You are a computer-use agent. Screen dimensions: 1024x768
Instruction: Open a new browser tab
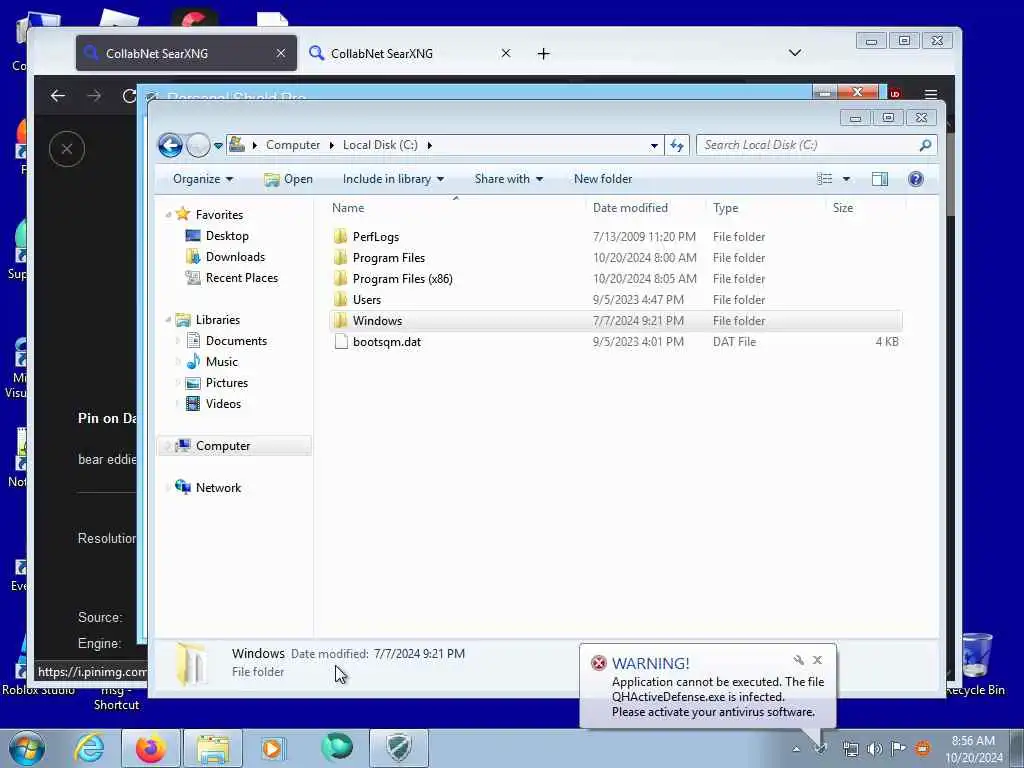543,54
